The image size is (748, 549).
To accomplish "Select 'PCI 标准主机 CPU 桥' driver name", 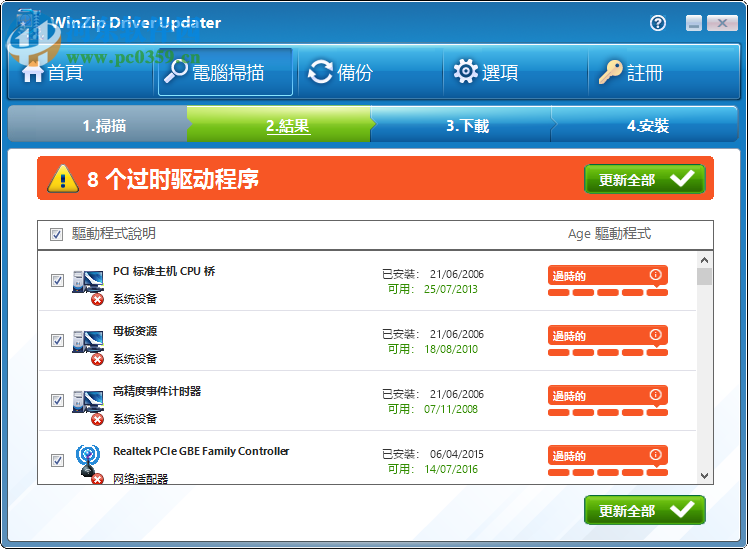I will pyautogui.click(x=164, y=271).
